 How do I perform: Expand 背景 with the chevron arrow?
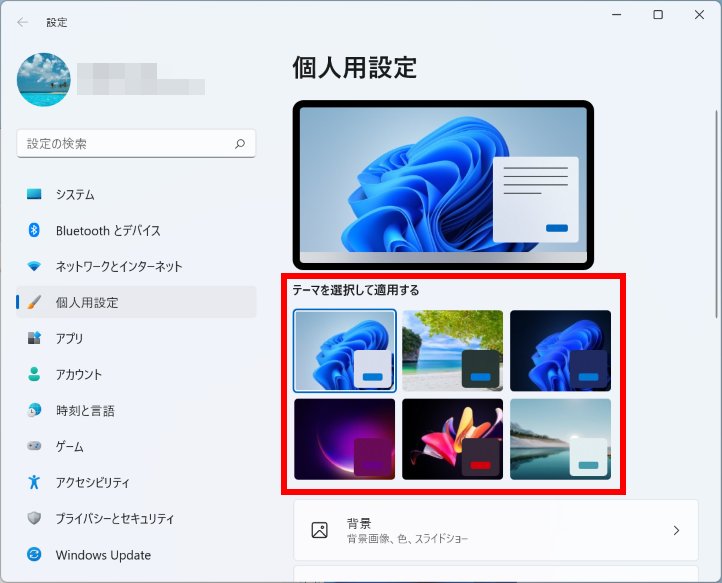tap(676, 530)
